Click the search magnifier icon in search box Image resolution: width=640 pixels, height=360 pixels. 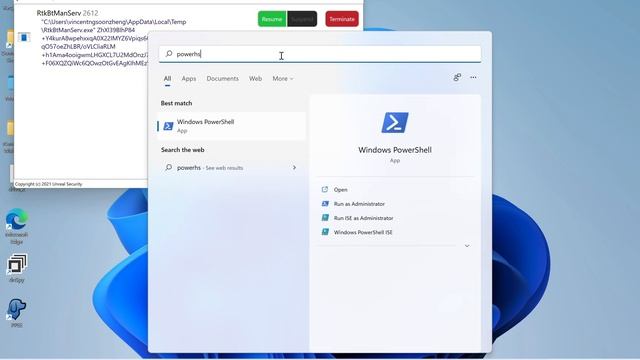(169, 53)
